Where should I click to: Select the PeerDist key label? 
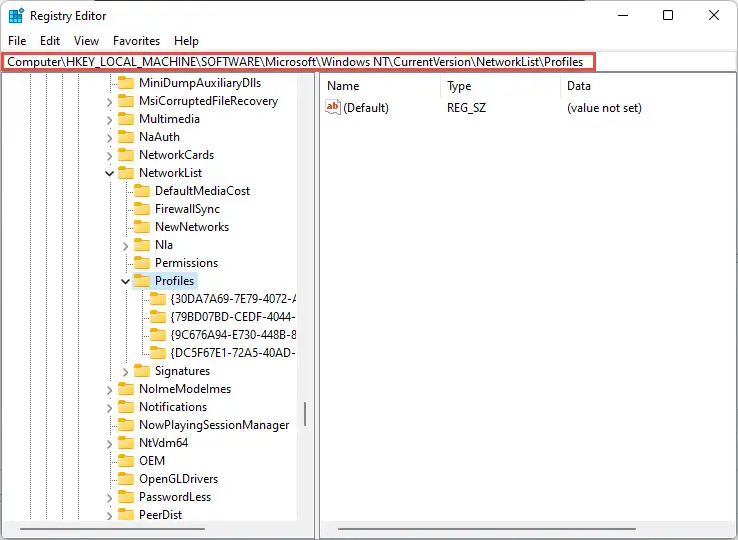tap(160, 515)
